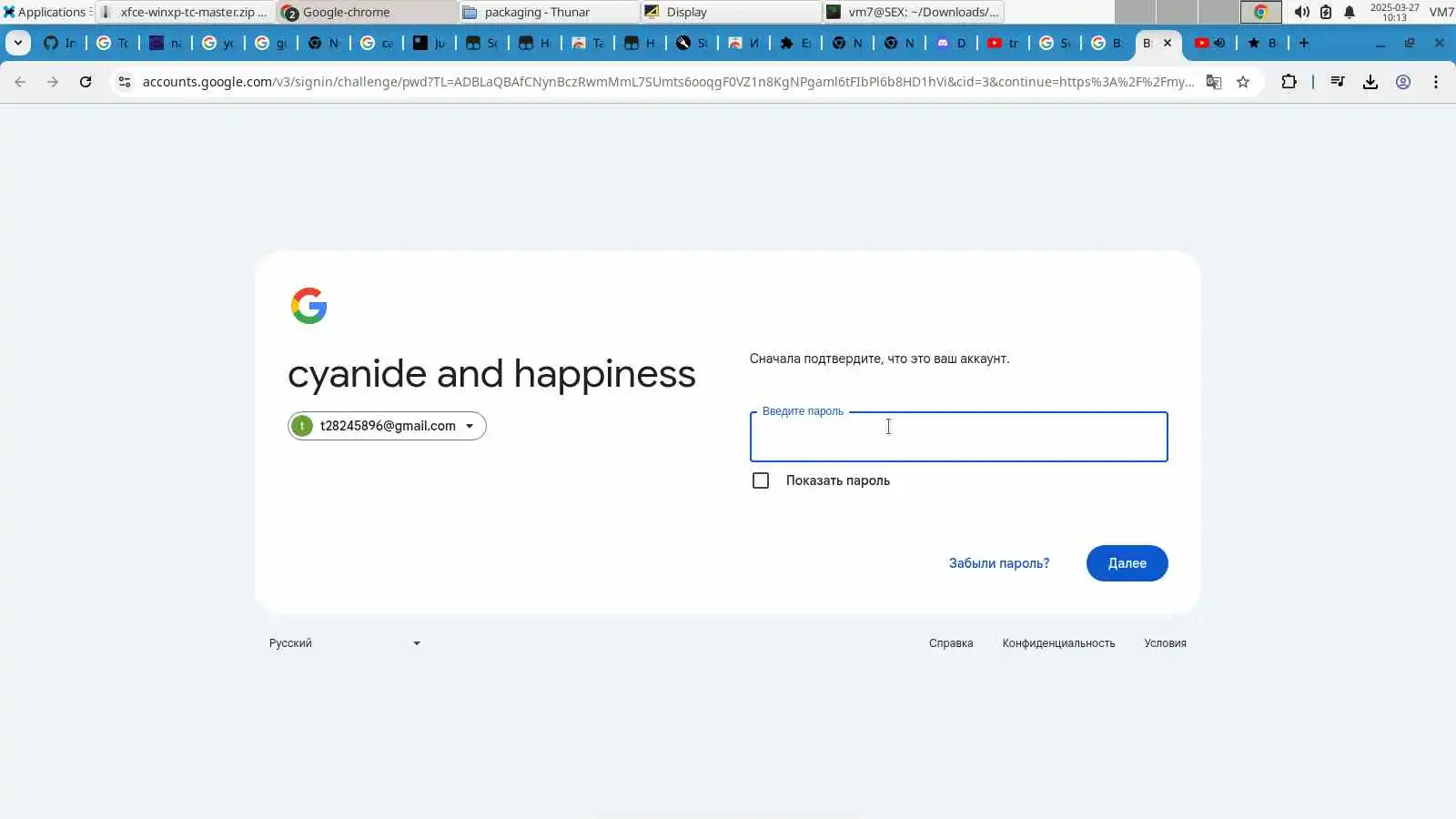Switch to the YouTube tab labeled tr
This screenshot has height=819, width=1456.
click(x=1004, y=43)
